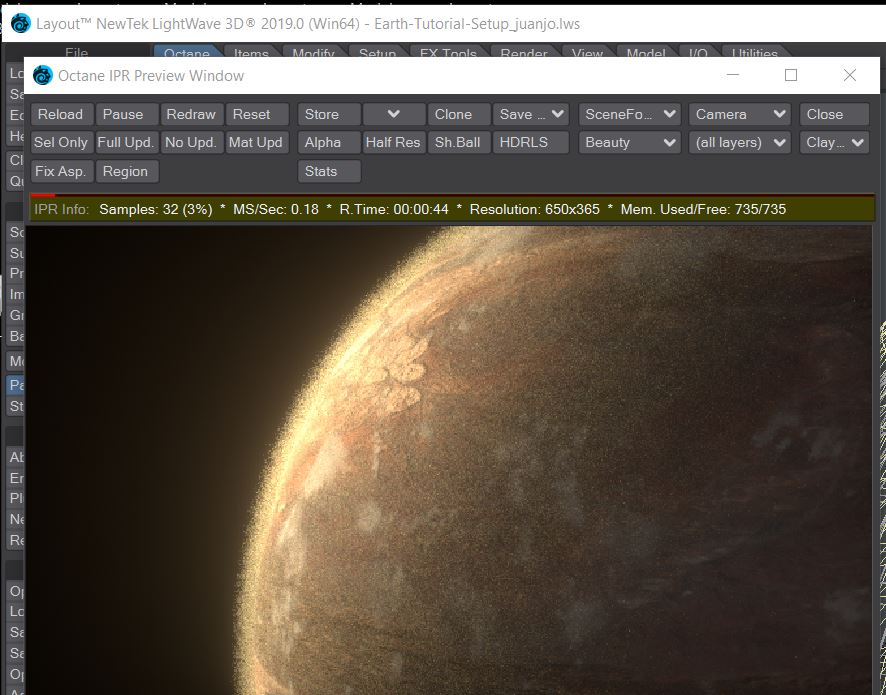This screenshot has width=886, height=695.
Task: Open the Beauty render pass dropdown
Action: tap(629, 142)
